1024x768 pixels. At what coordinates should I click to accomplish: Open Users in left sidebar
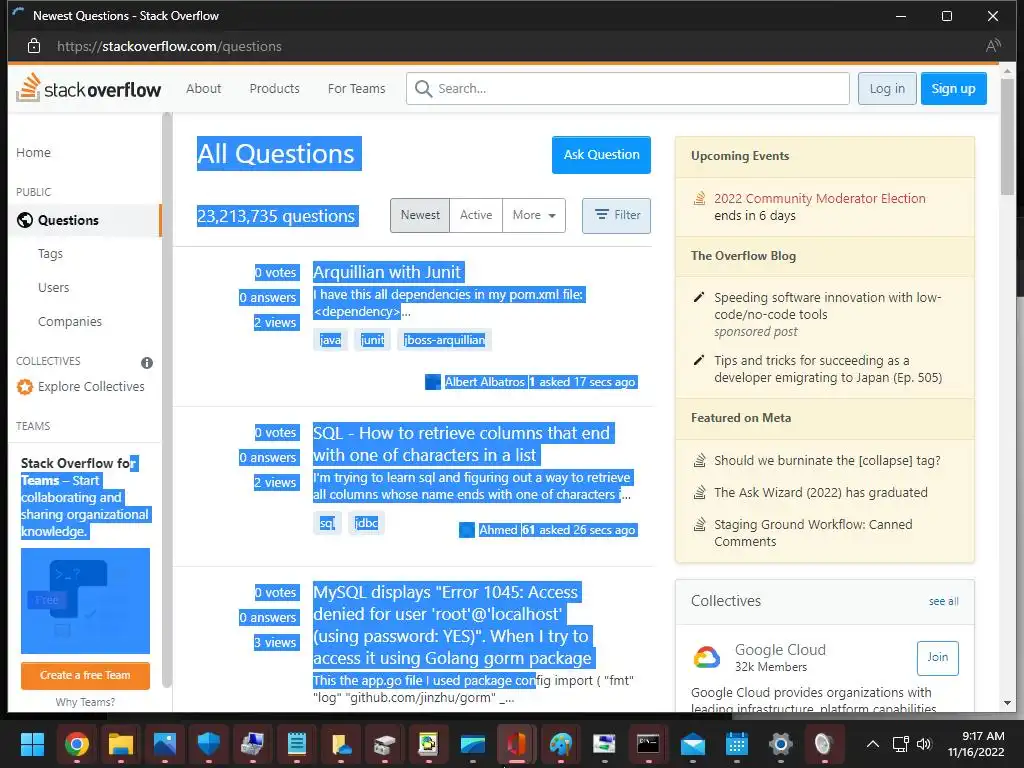[x=54, y=287]
